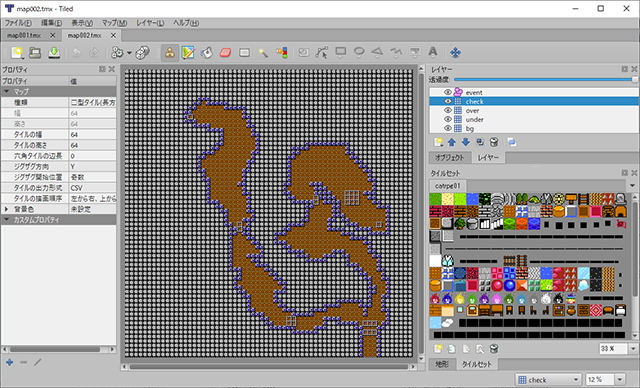Select the Stamp Brush tool
Screen dimensions: 640x388
(x=169, y=53)
